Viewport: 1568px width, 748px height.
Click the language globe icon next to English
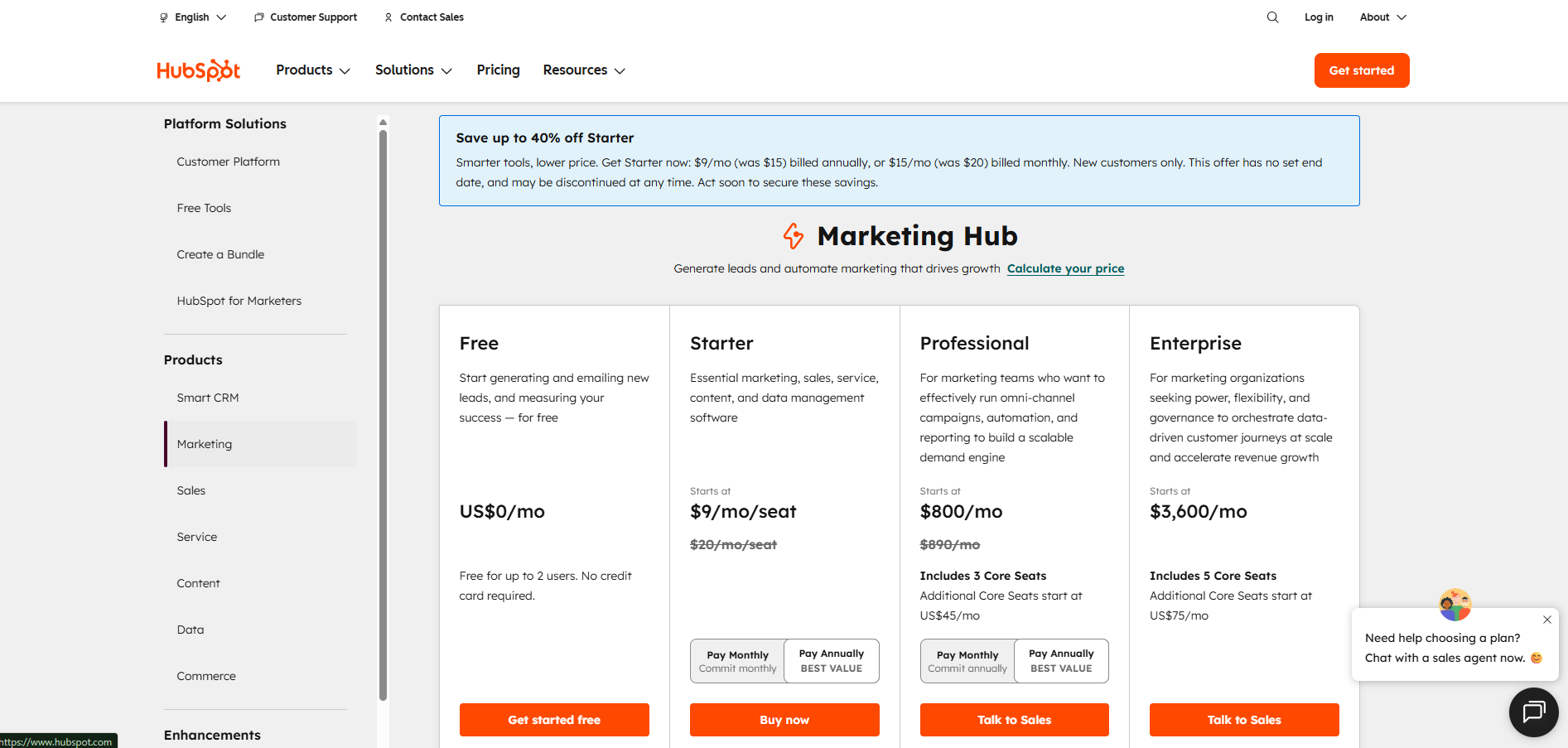pyautogui.click(x=163, y=17)
